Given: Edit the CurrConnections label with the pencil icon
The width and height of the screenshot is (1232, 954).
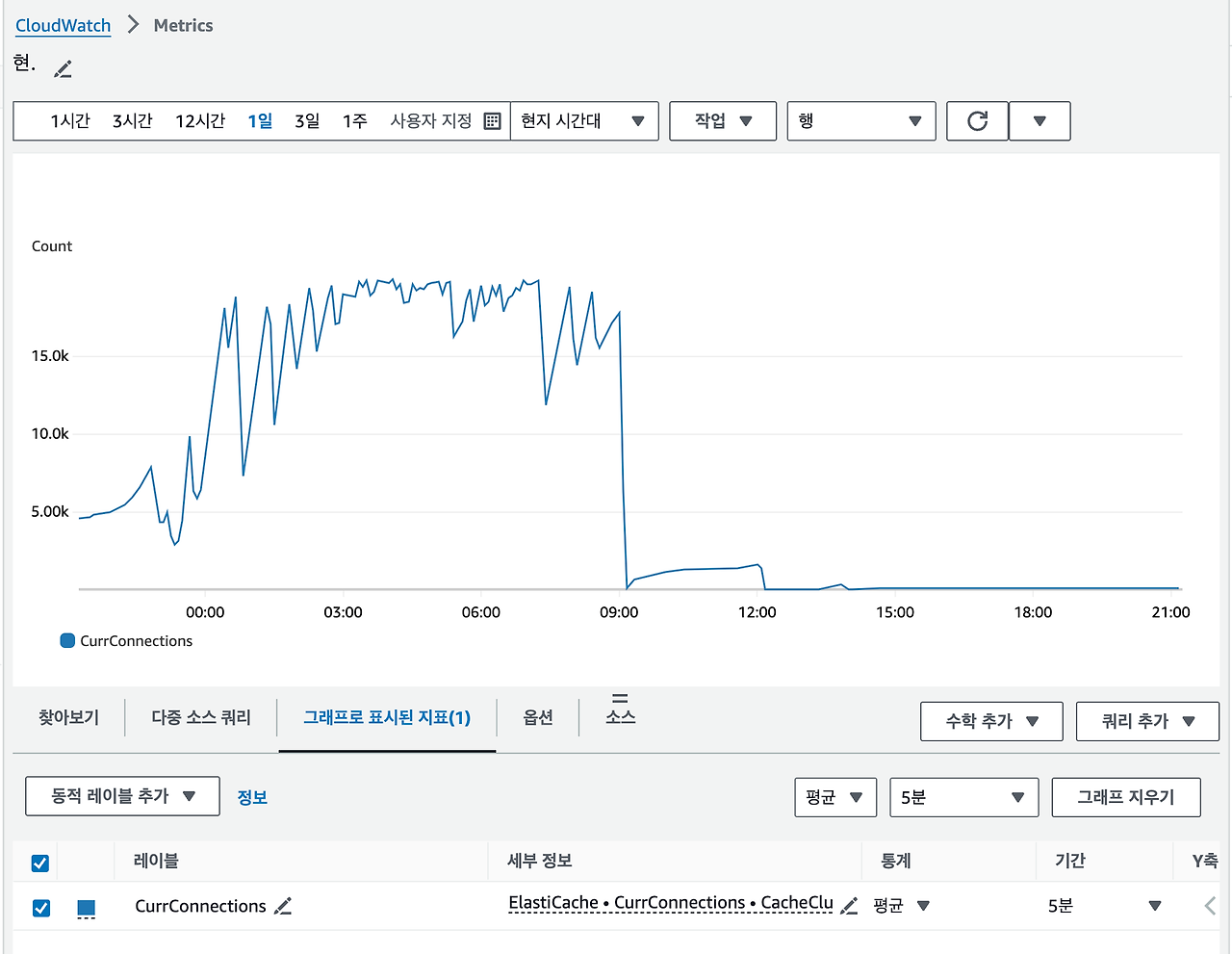Looking at the screenshot, I should tap(283, 906).
